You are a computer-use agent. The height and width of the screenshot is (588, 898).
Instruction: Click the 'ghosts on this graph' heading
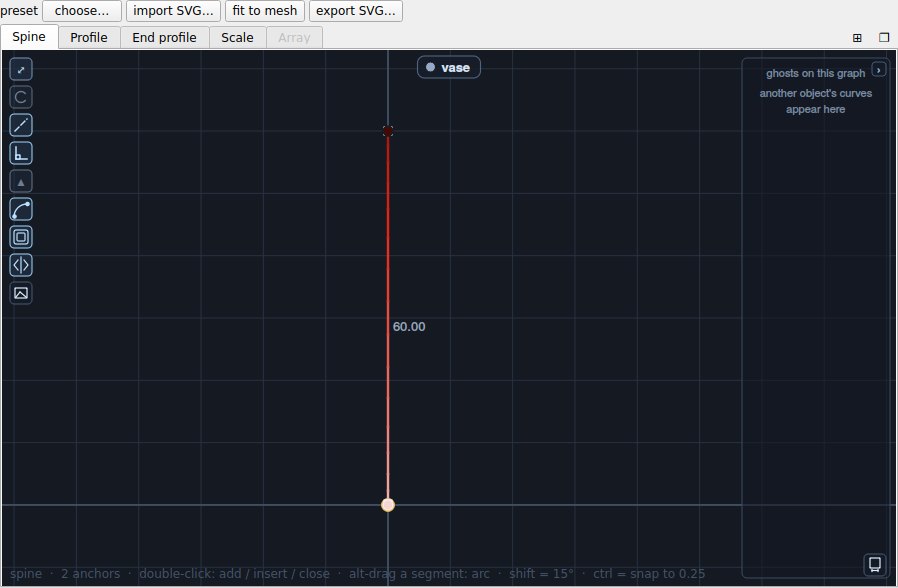(815, 73)
